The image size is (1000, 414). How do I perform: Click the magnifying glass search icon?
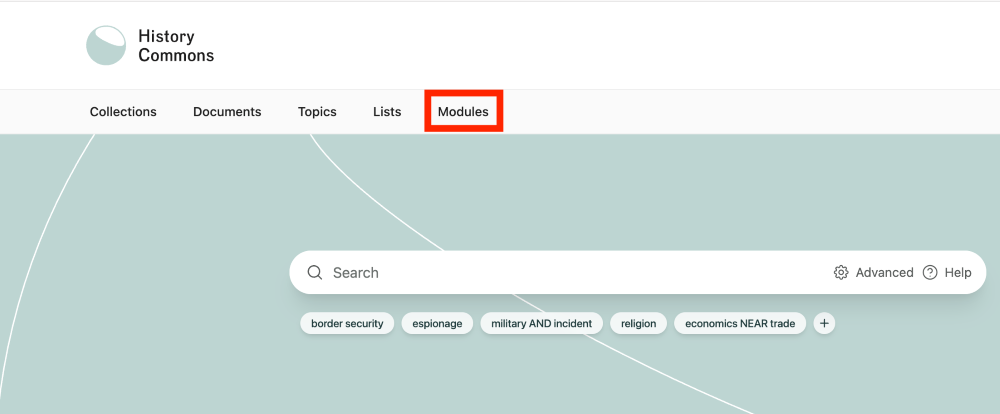(x=314, y=272)
